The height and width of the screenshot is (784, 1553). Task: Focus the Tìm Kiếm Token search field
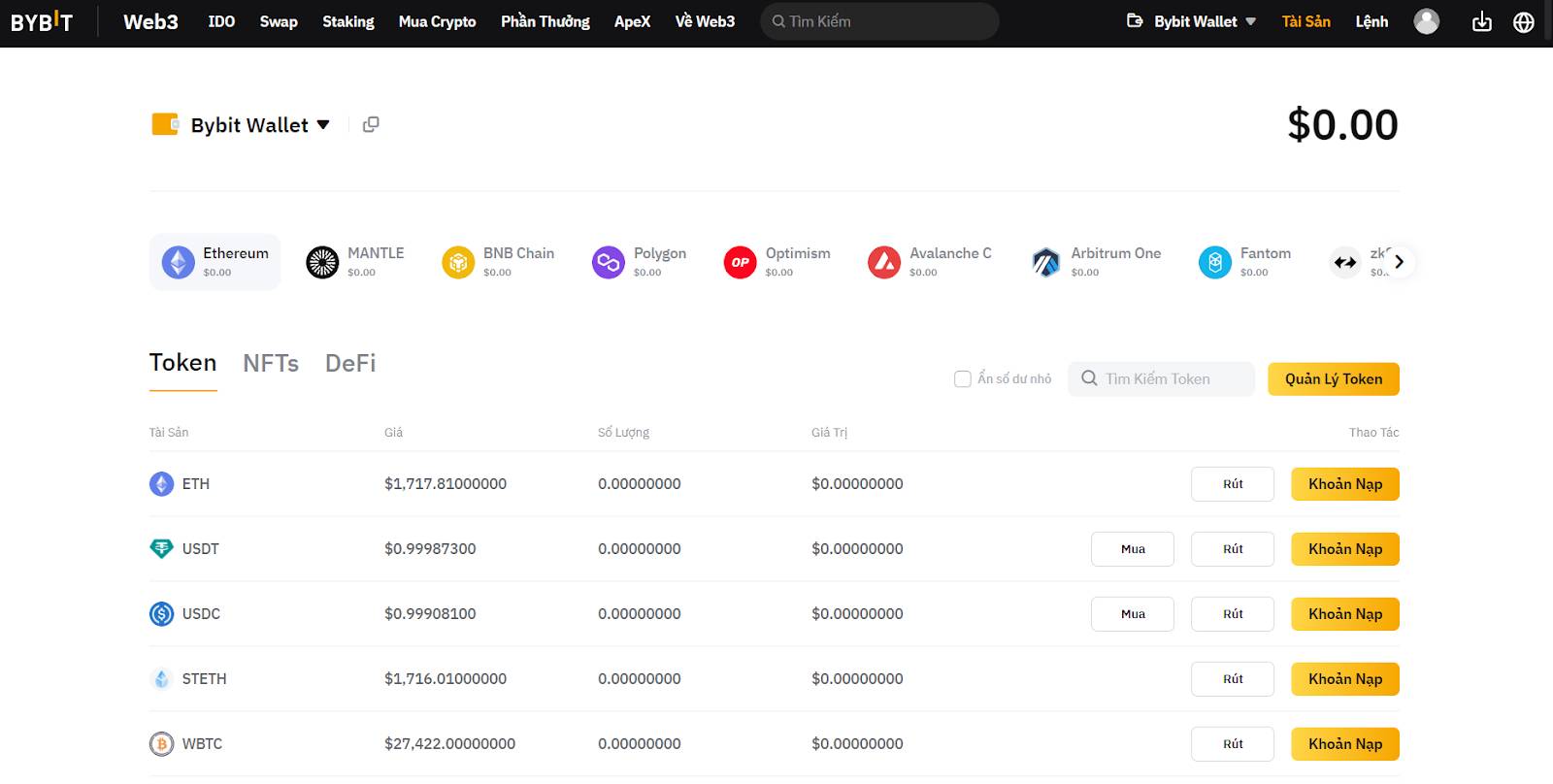click(x=1162, y=379)
